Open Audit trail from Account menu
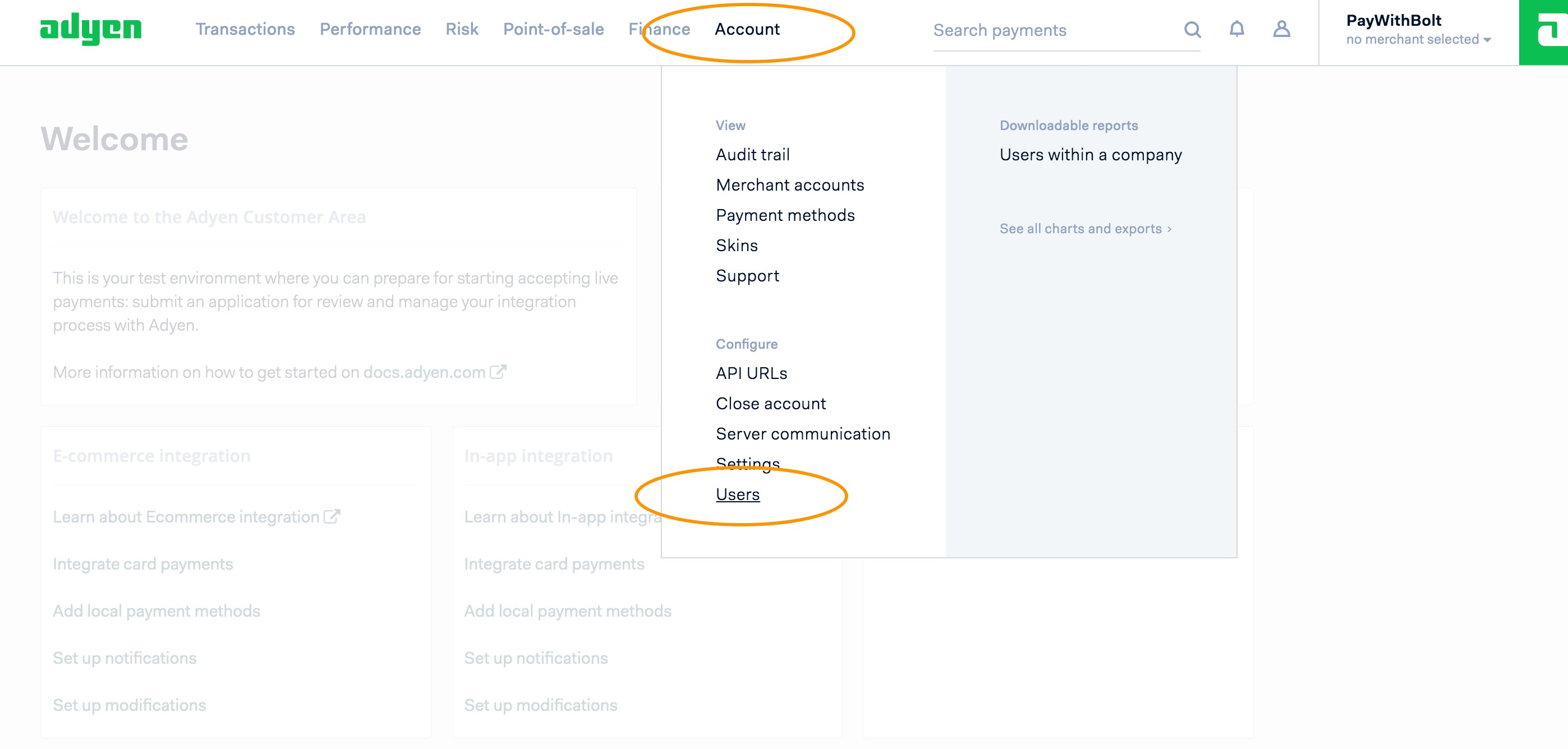The image size is (1568, 749). [752, 155]
